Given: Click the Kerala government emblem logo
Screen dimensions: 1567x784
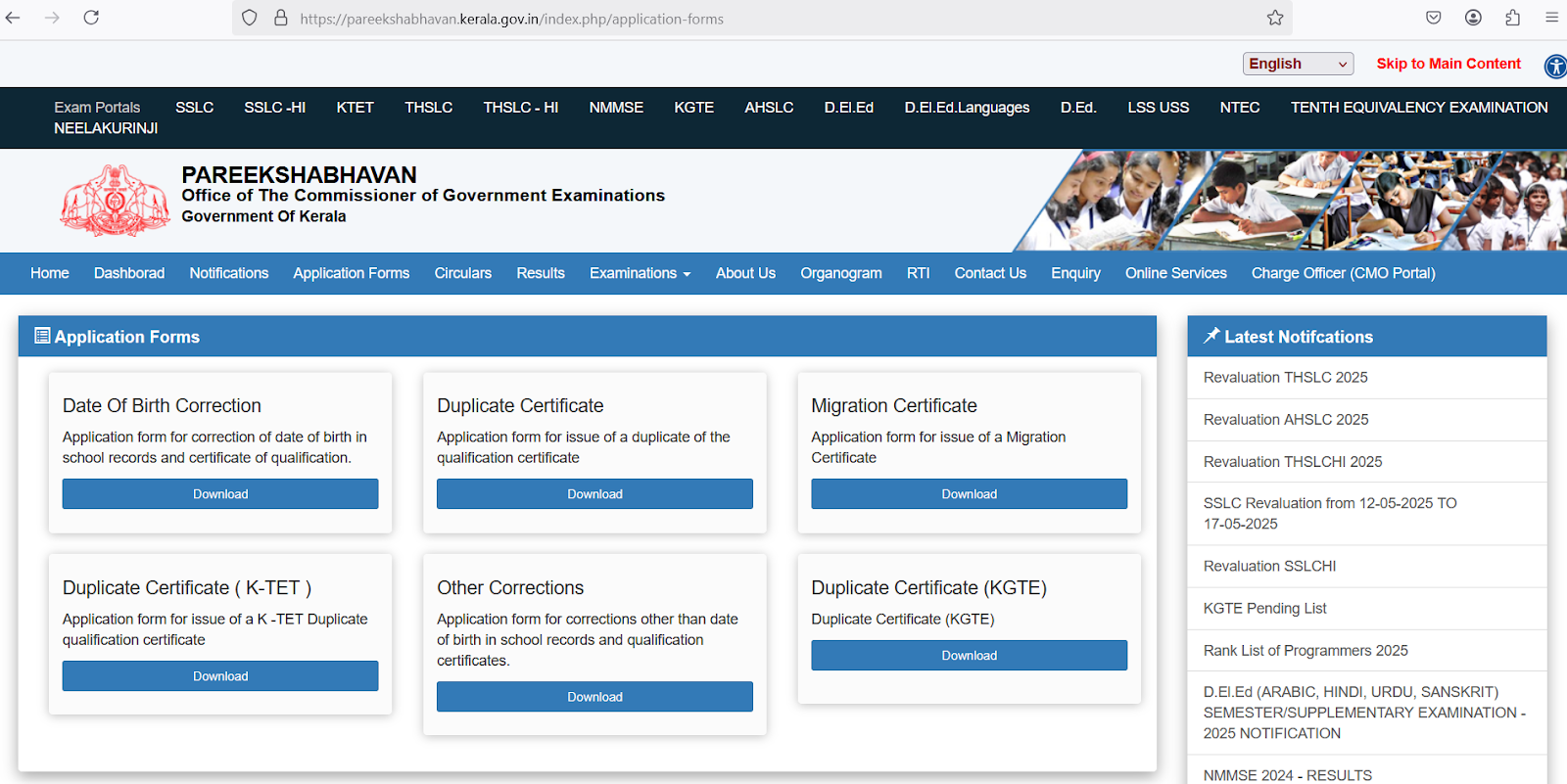Looking at the screenshot, I should pos(115,200).
